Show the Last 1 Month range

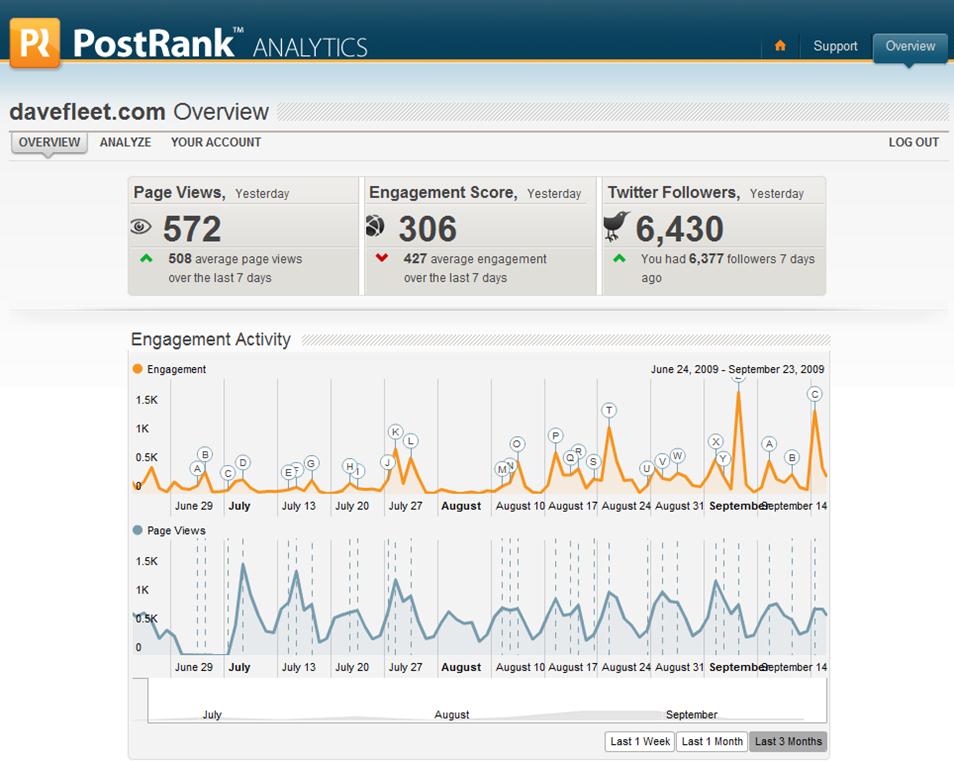pyautogui.click(x=712, y=742)
